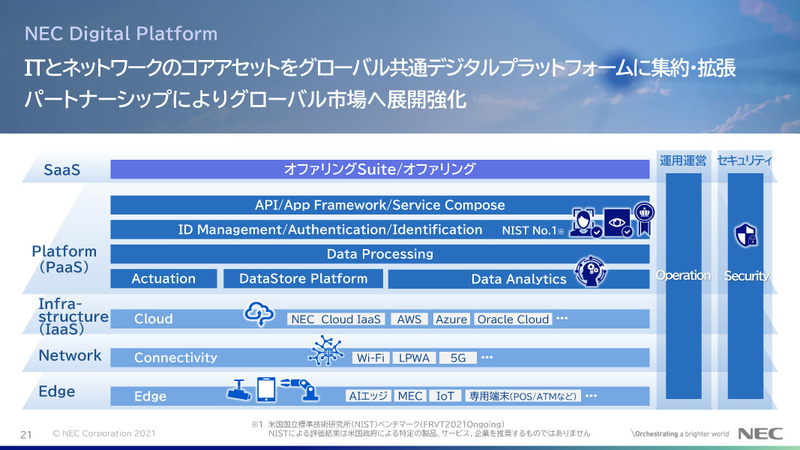Click the Network layer label
Image resolution: width=800 pixels, height=450 pixels.
(70, 356)
